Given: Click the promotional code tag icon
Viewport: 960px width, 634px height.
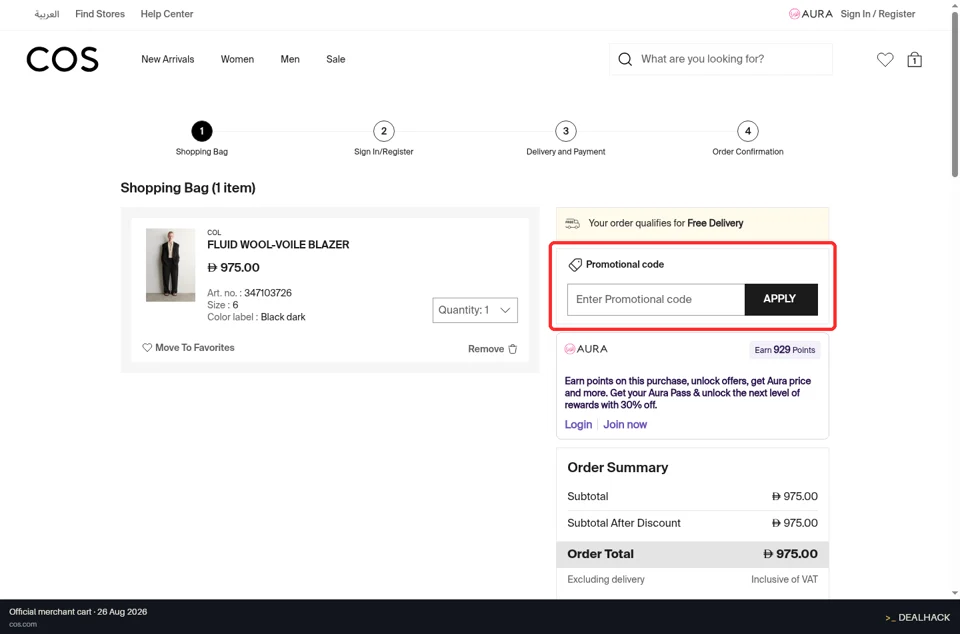Looking at the screenshot, I should 575,264.
